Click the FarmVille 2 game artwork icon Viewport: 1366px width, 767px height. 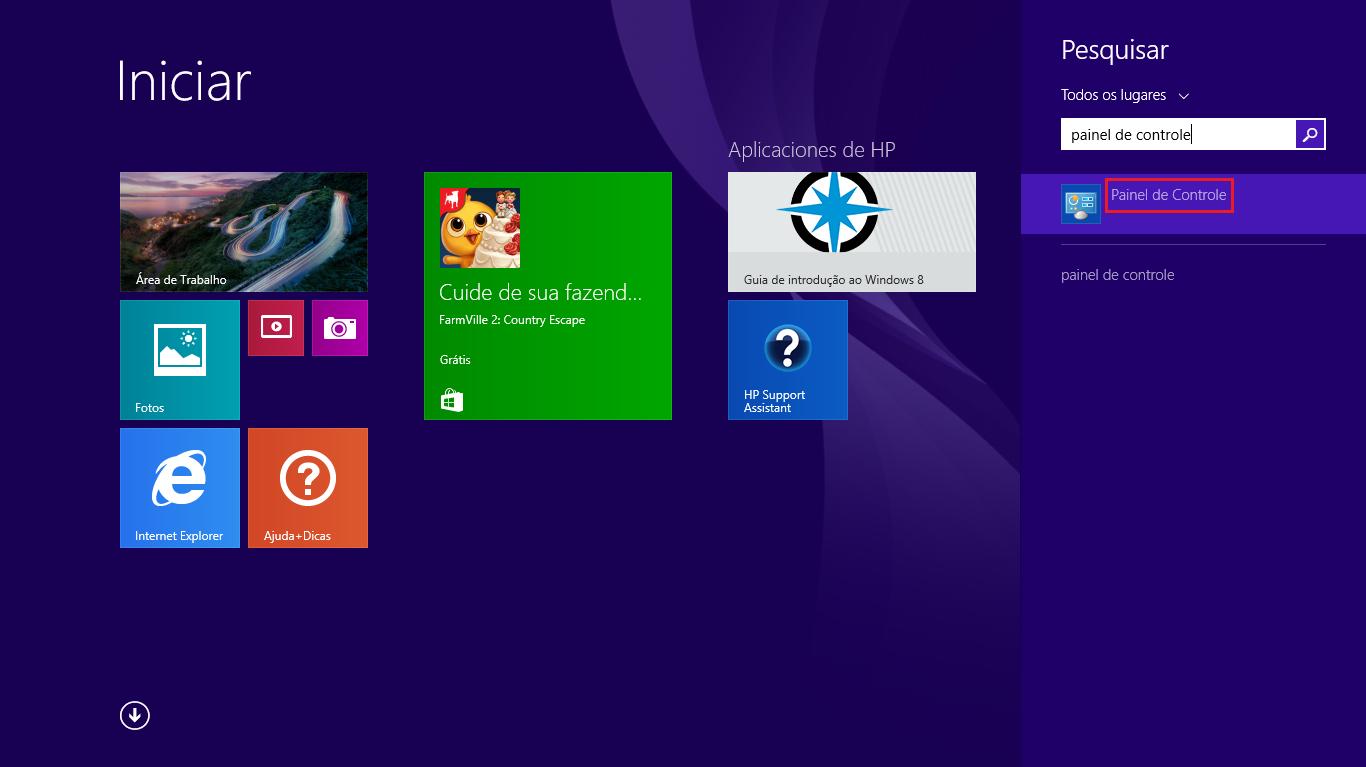click(480, 228)
